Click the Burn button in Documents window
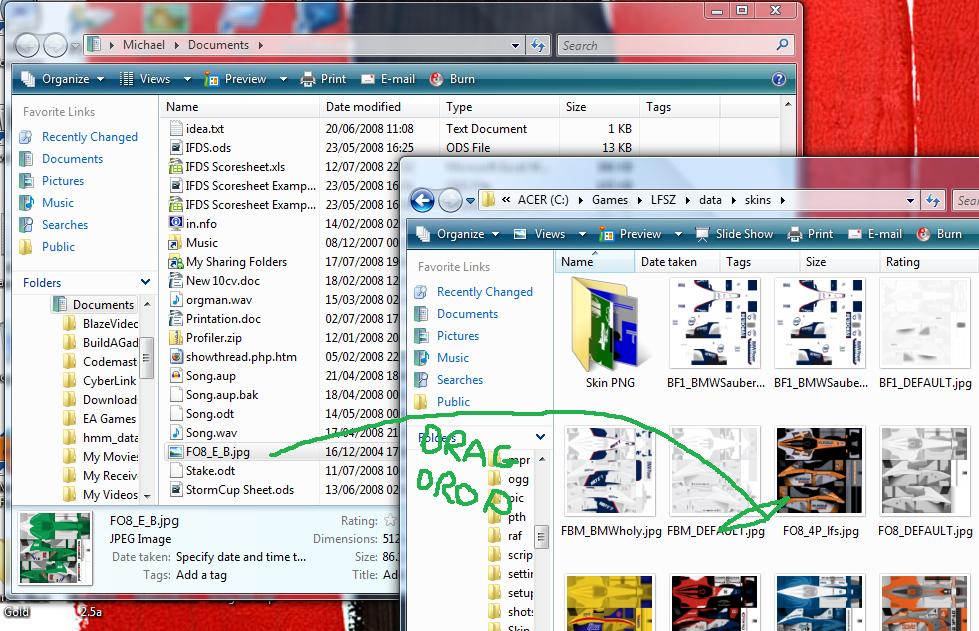Viewport: 979px width, 631px height. tap(453, 79)
